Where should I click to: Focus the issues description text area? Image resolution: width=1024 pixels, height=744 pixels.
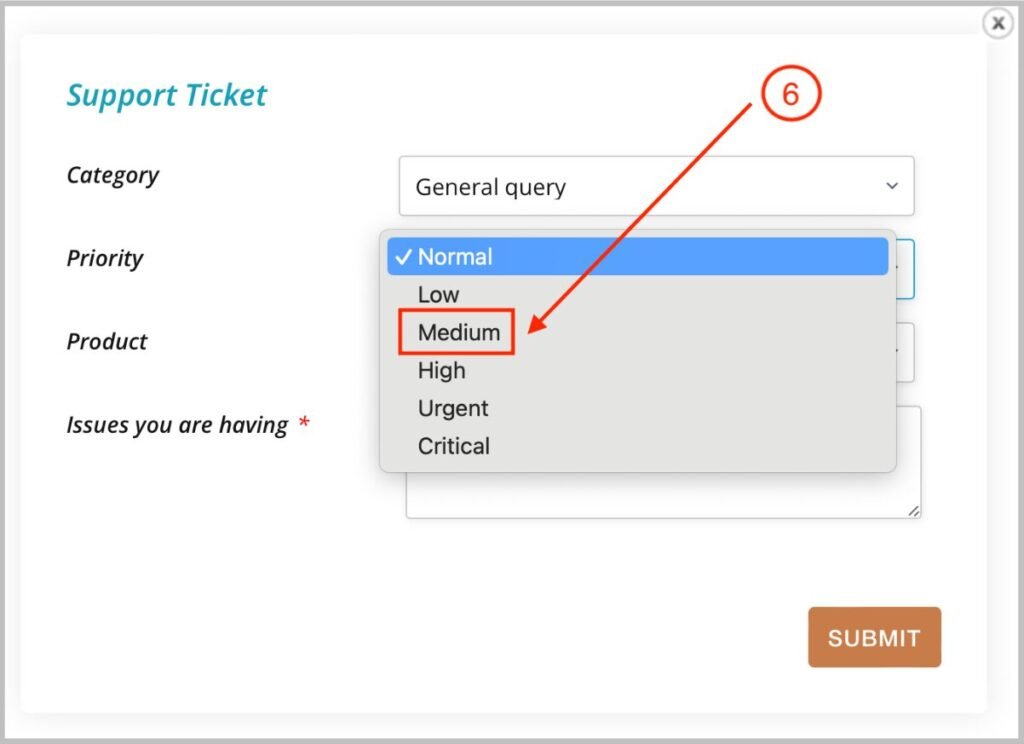coord(662,494)
